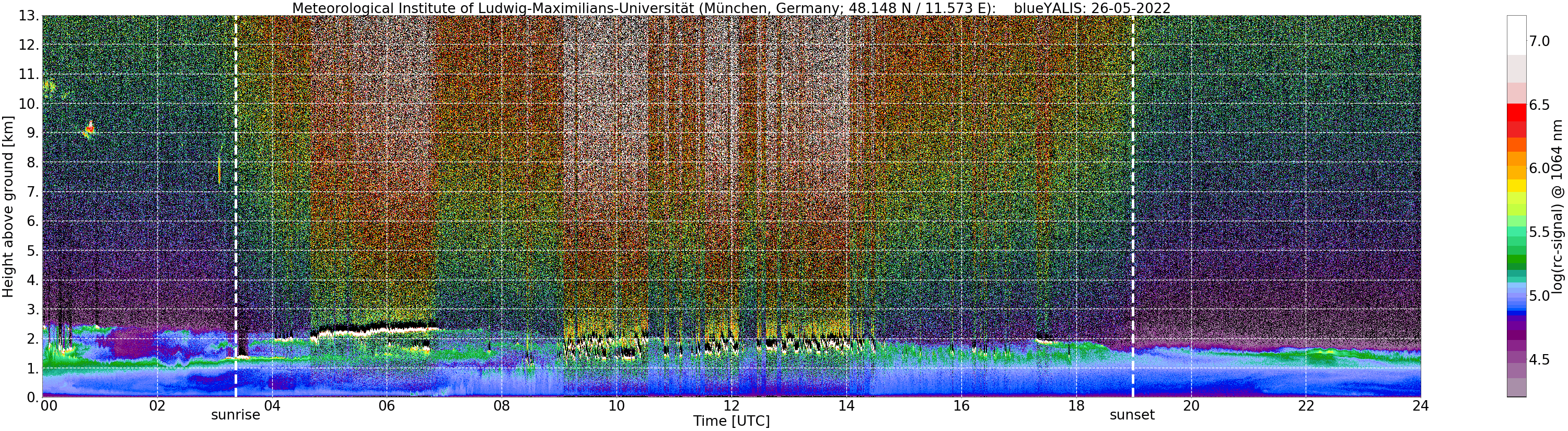The width and height of the screenshot is (1568, 431).
Task: Click the x-axis tick label '04'
Action: pyautogui.click(x=272, y=406)
